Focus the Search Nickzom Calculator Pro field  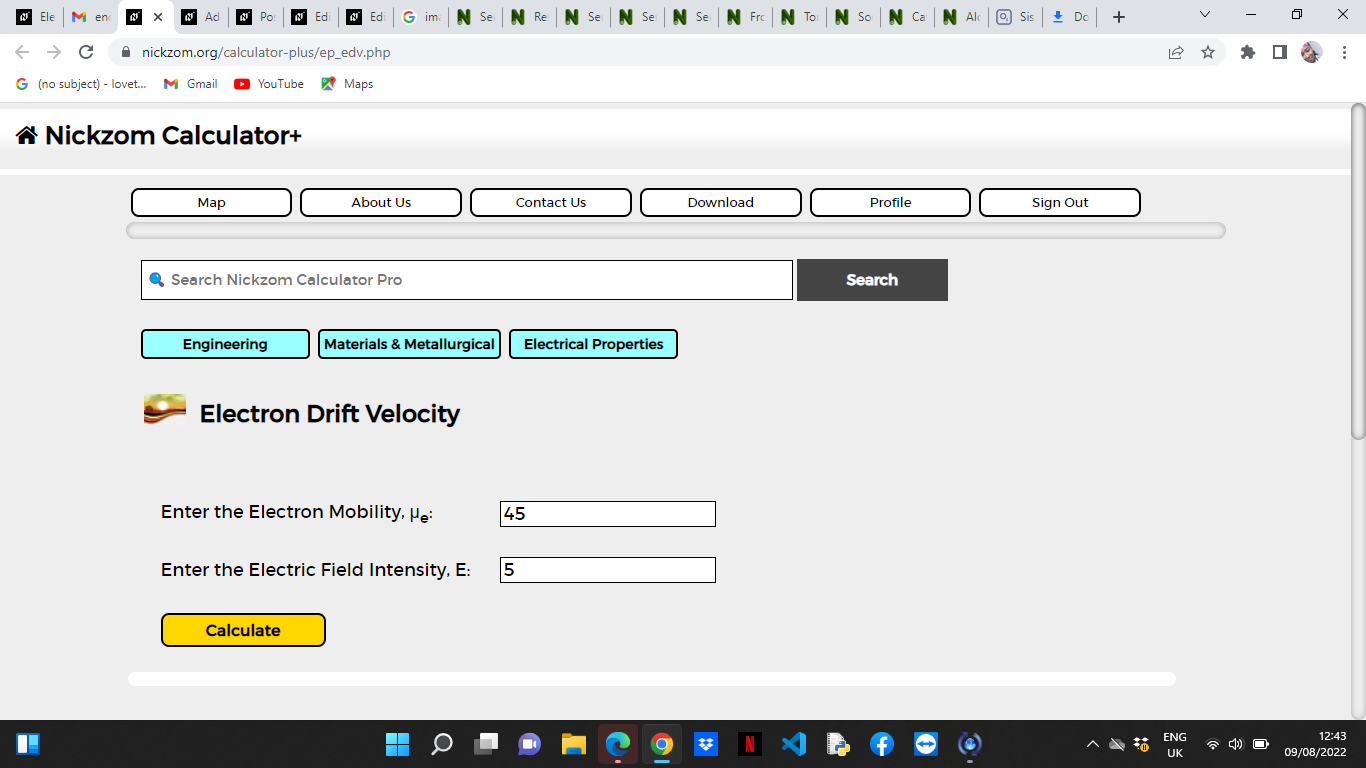[x=467, y=280]
